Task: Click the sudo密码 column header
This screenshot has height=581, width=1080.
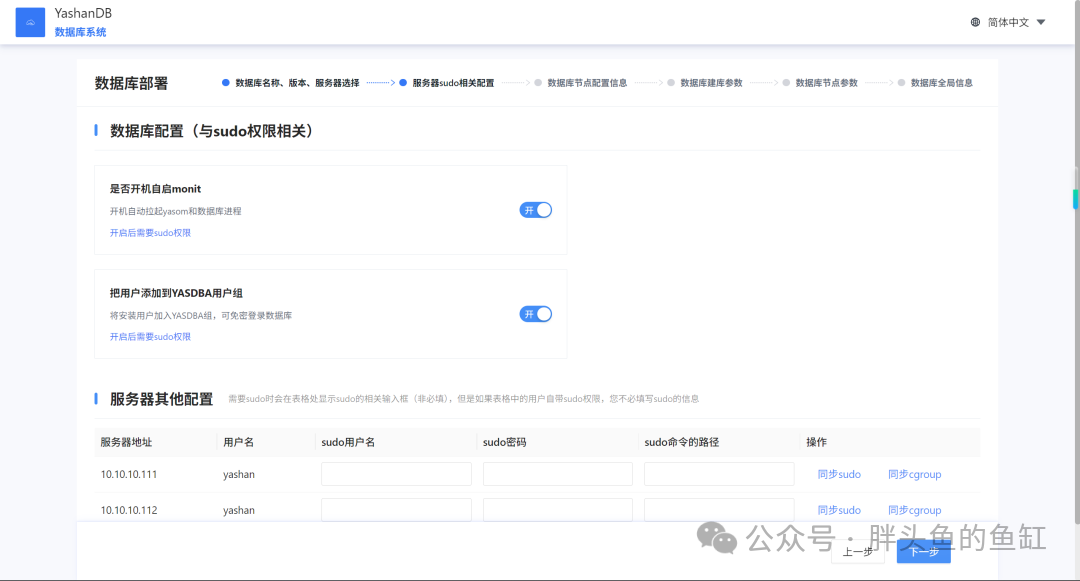Action: point(504,442)
